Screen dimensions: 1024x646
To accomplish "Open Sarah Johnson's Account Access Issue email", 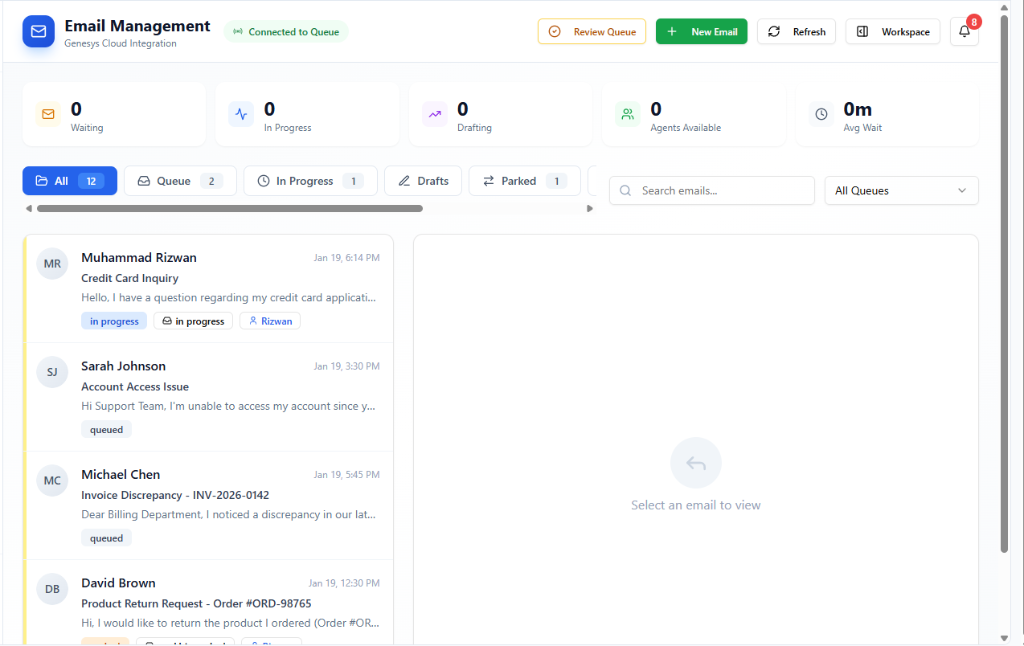I will (209, 397).
